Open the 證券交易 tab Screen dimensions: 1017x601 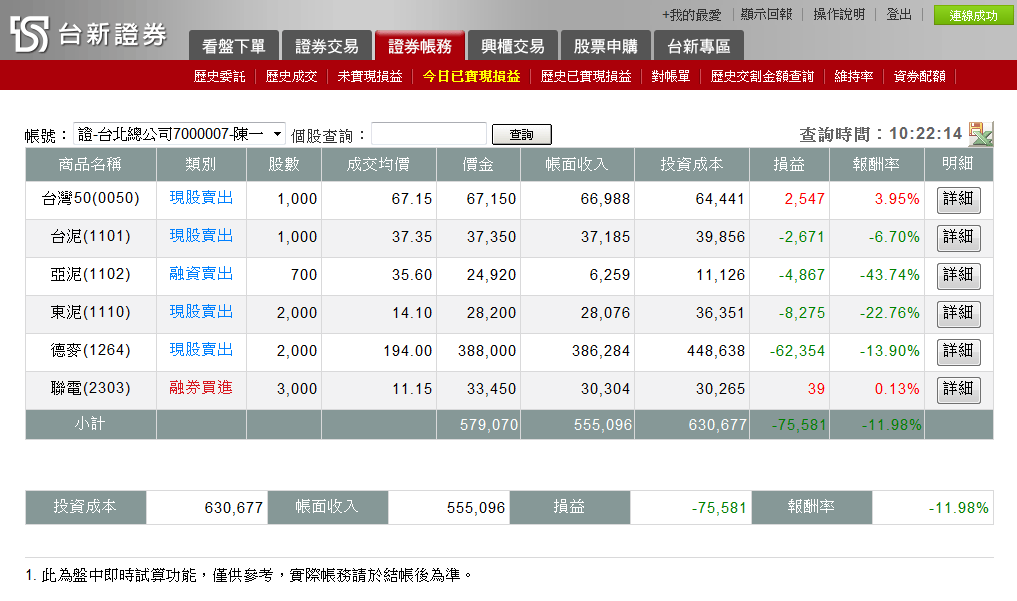click(x=326, y=46)
